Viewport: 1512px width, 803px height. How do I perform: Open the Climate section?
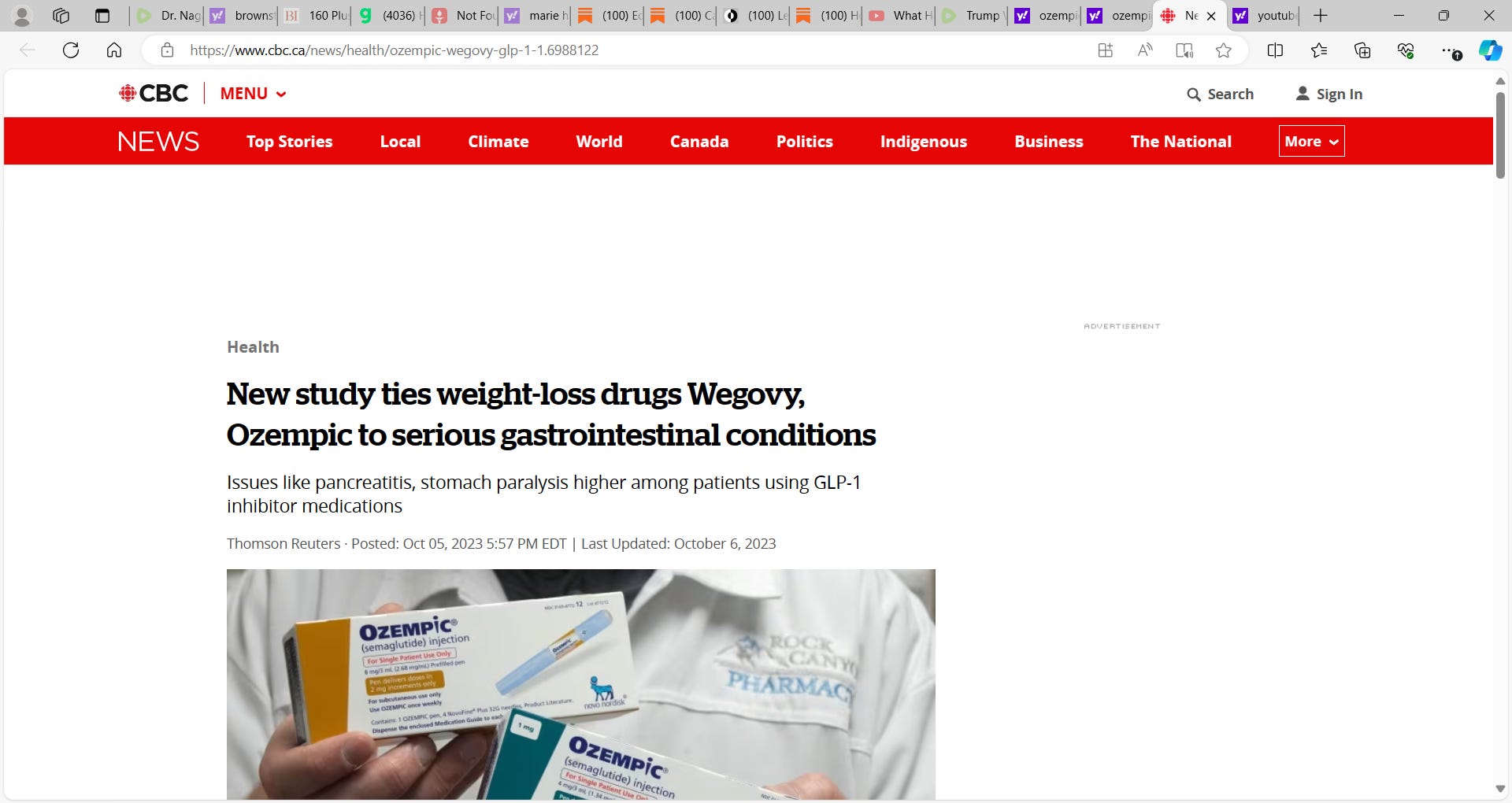tap(498, 142)
